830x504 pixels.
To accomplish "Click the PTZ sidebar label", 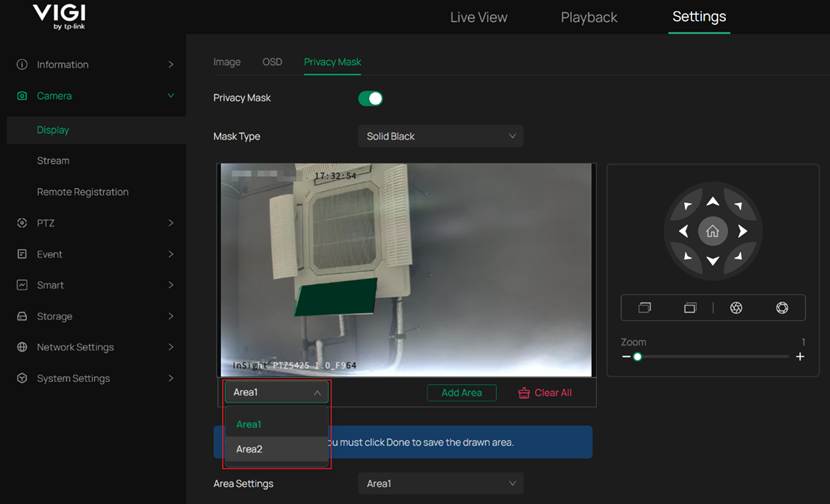I will click(46, 223).
